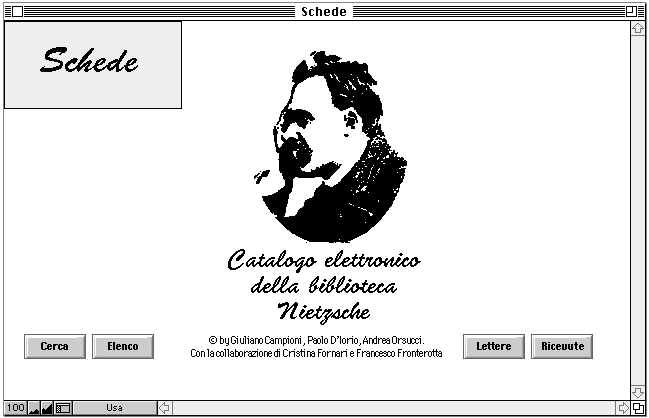Click the window resize box icon
The image size is (649, 418).
click(x=638, y=408)
